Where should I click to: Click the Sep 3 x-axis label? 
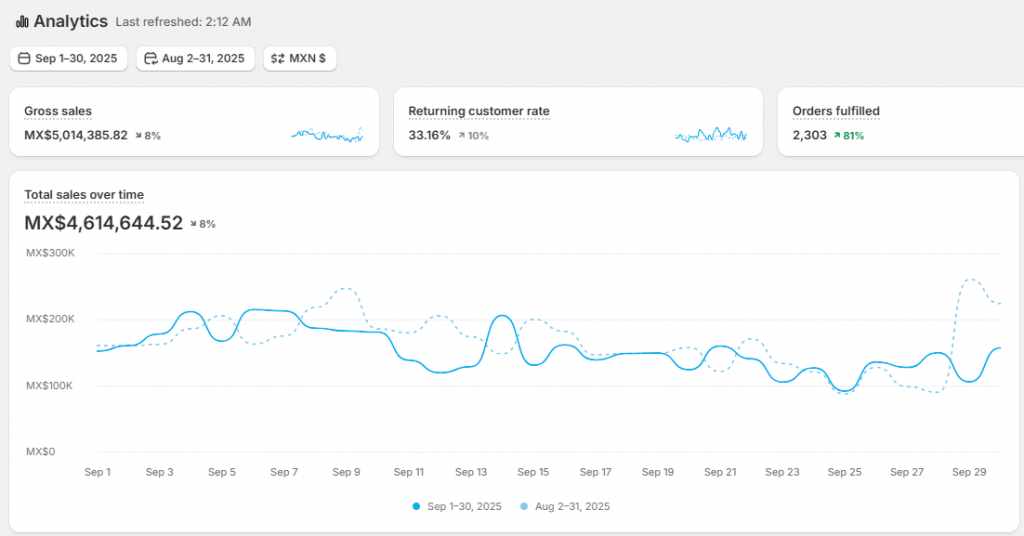pos(159,472)
